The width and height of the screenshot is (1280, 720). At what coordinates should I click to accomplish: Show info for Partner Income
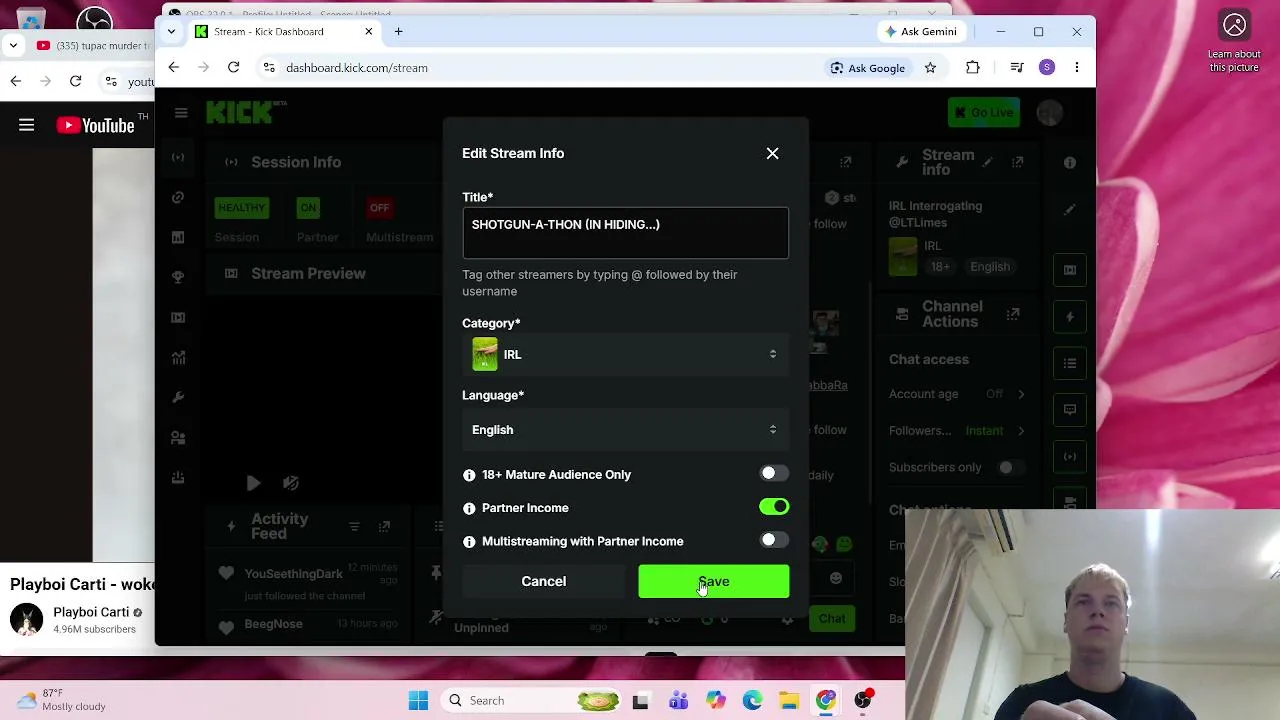point(469,508)
